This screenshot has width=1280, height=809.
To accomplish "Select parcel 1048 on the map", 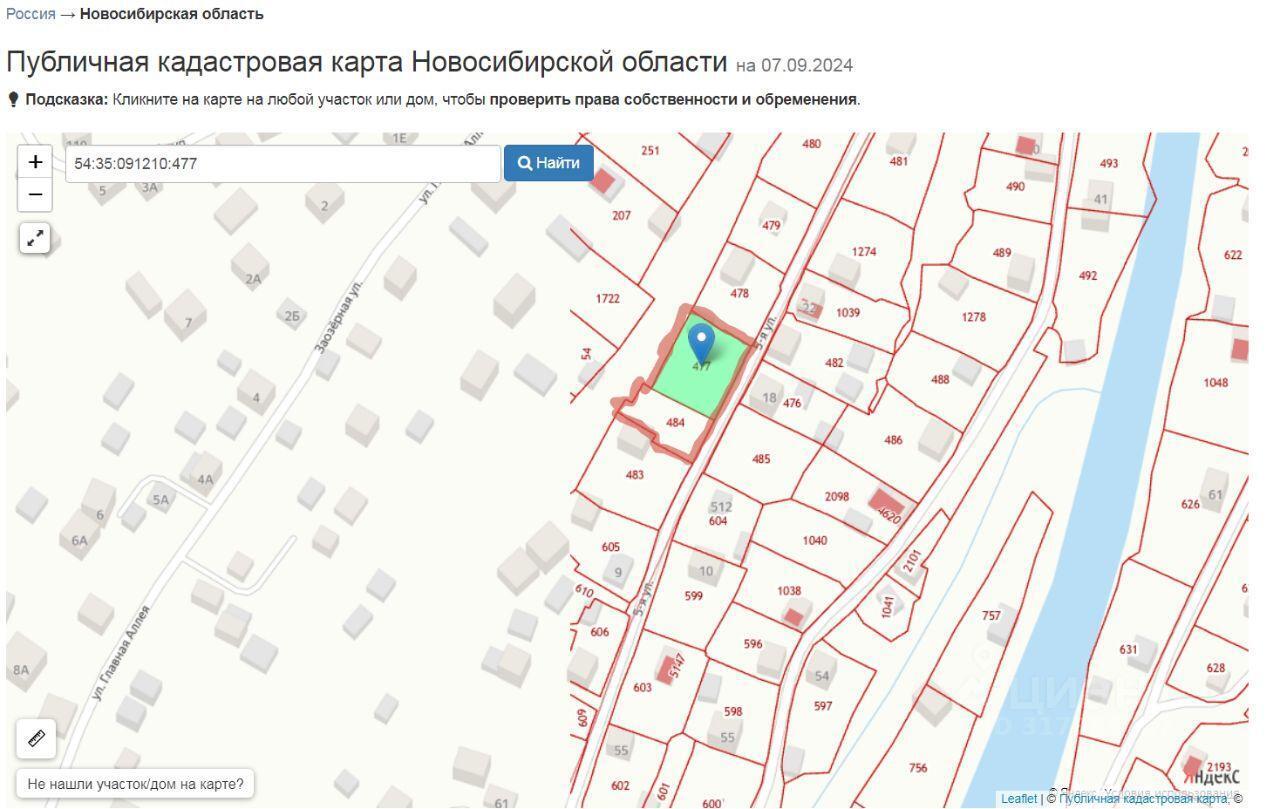I will 1215,383.
